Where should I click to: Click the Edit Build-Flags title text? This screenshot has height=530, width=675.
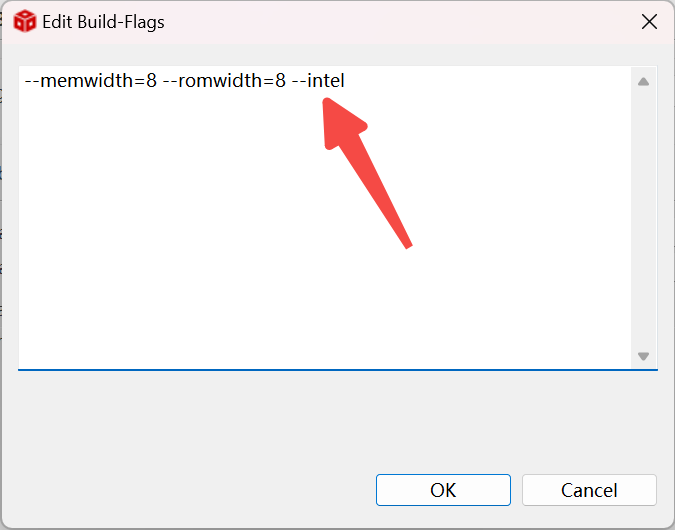(103, 22)
